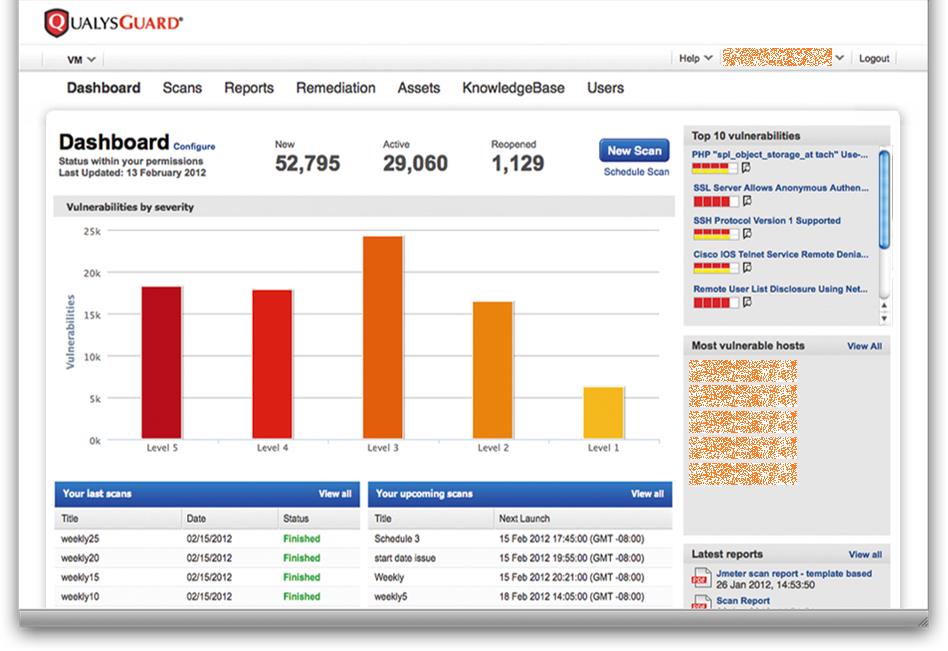This screenshot has height=651, width=948.
Task: Click the Finished status for weekly25
Action: (302, 539)
